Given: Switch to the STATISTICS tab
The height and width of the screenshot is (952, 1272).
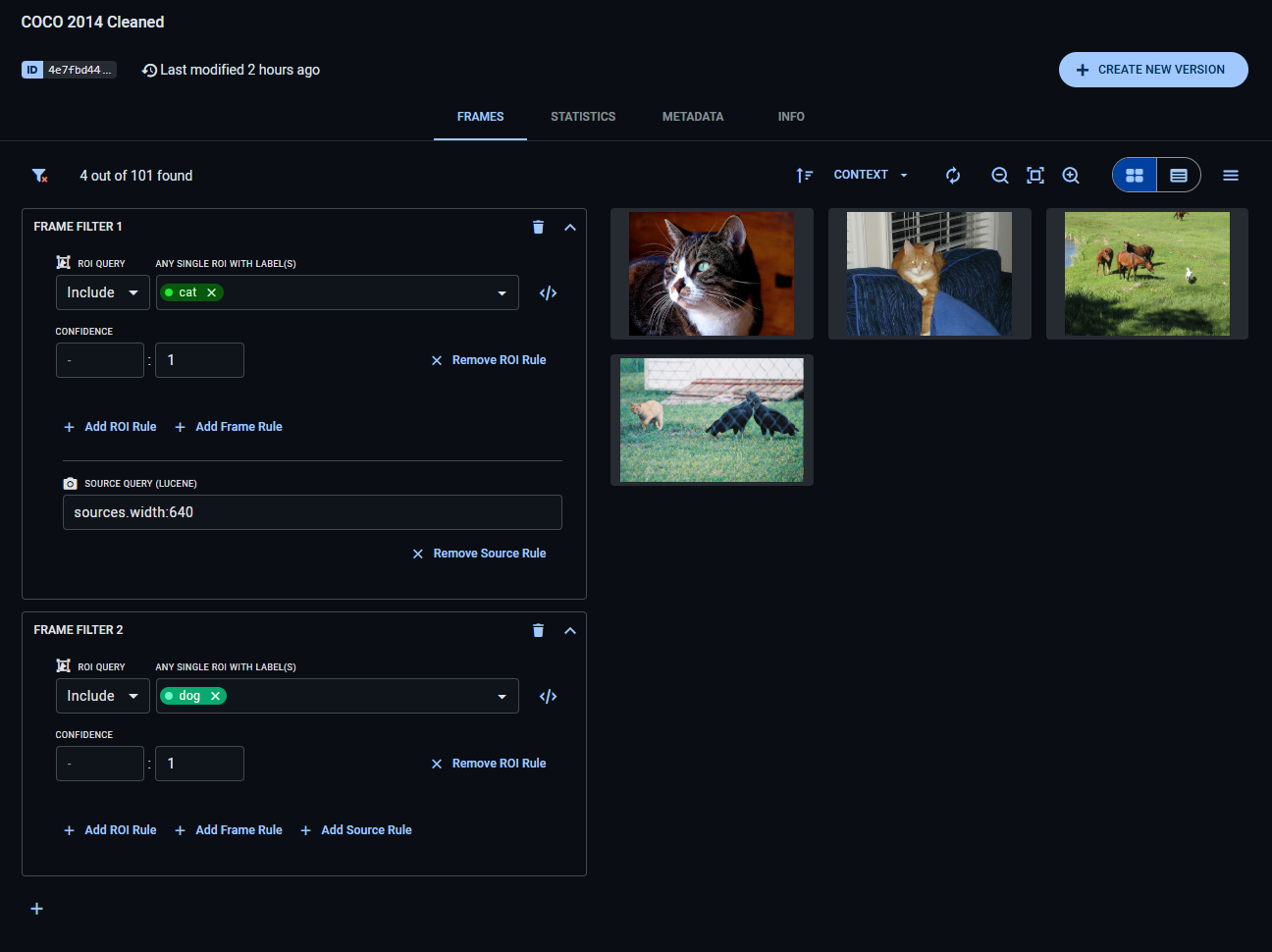Looking at the screenshot, I should [583, 116].
